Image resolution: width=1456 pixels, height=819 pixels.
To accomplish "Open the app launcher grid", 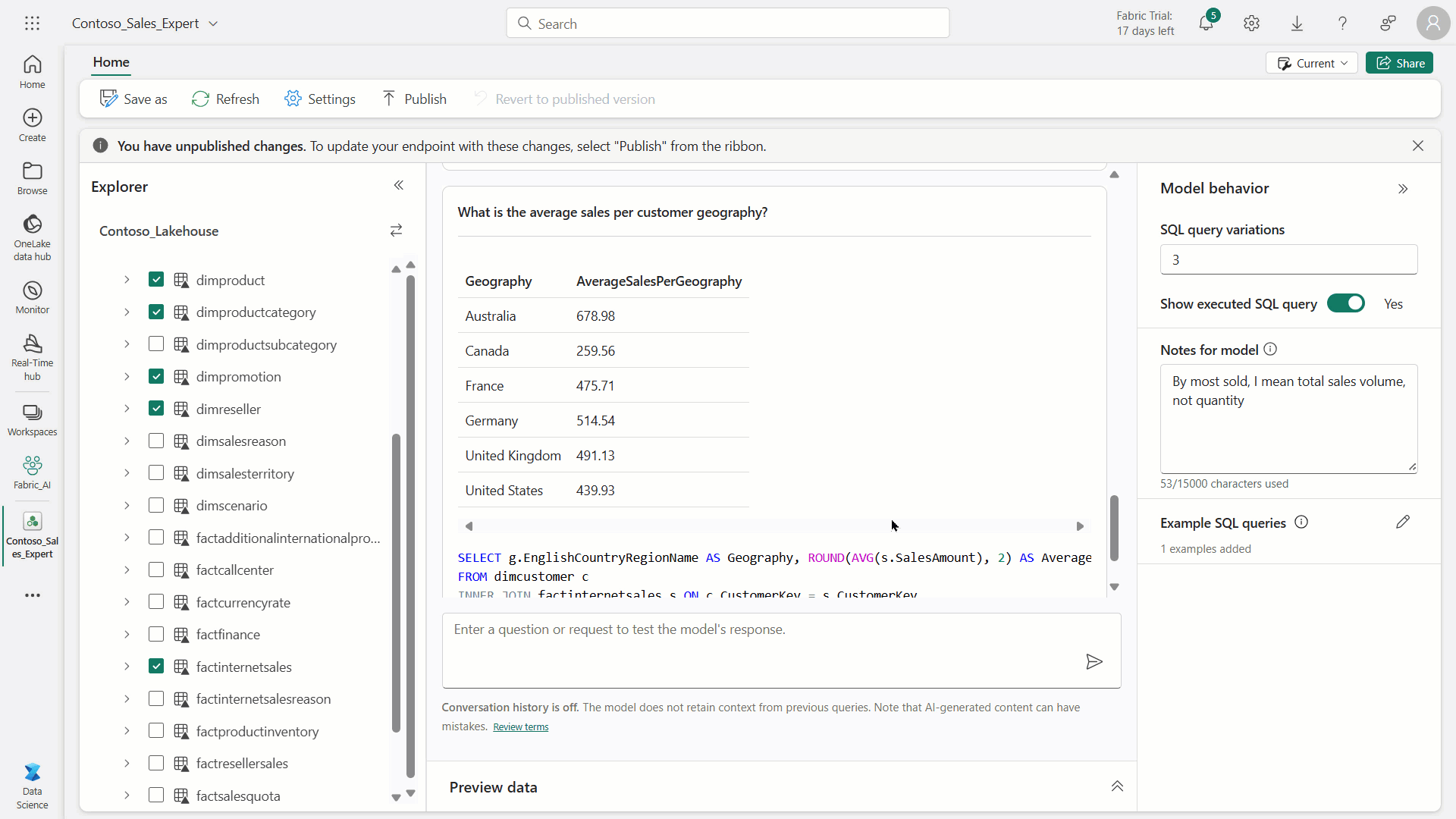I will pos(32,24).
